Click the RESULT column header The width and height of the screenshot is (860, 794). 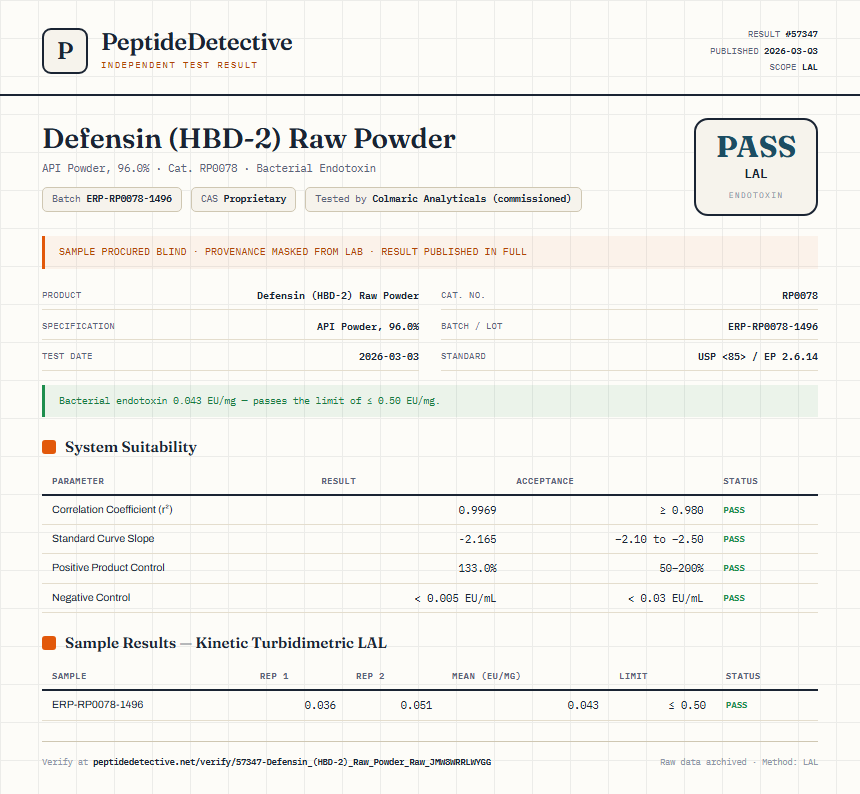[338, 481]
